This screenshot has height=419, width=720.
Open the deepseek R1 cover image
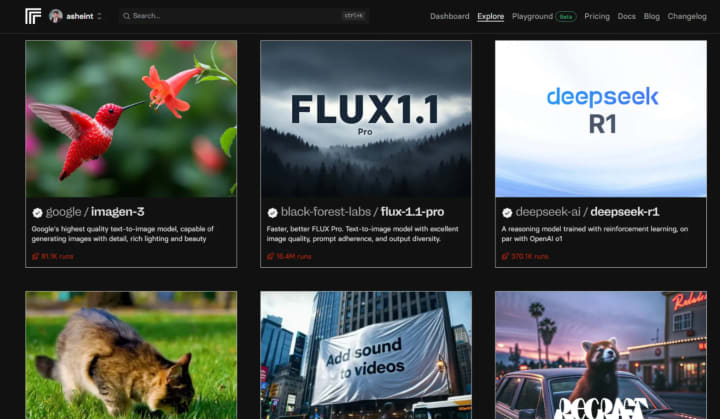[601, 119]
